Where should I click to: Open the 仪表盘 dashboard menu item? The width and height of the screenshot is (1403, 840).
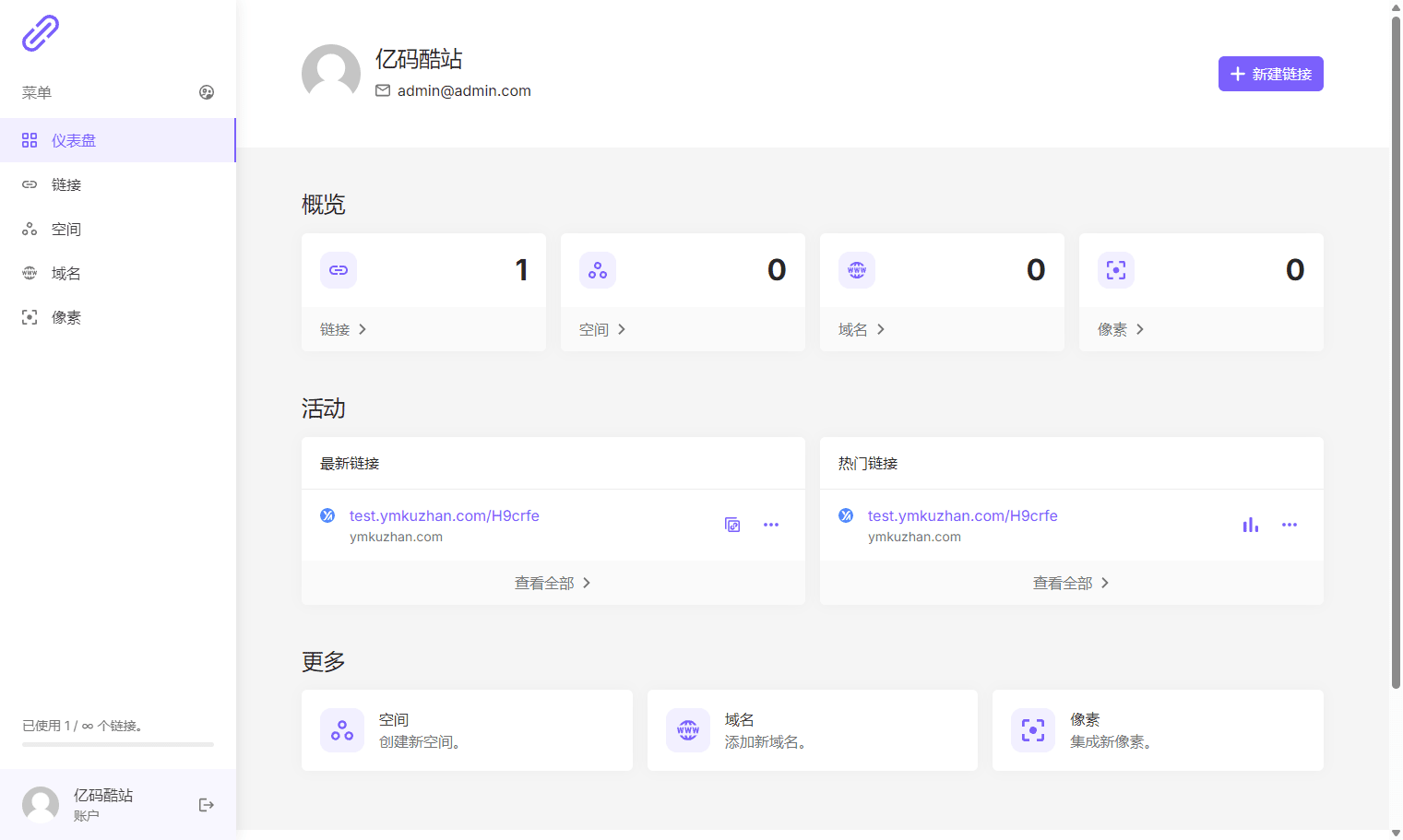pos(117,140)
